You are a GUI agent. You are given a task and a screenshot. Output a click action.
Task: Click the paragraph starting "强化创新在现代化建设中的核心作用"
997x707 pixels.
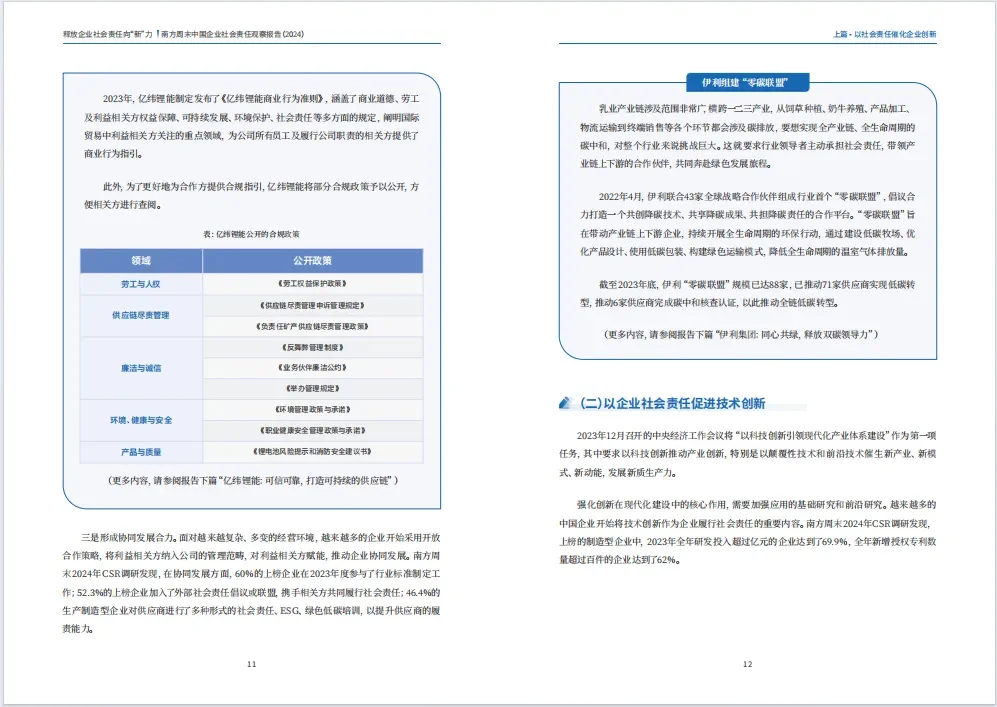[x=748, y=532]
